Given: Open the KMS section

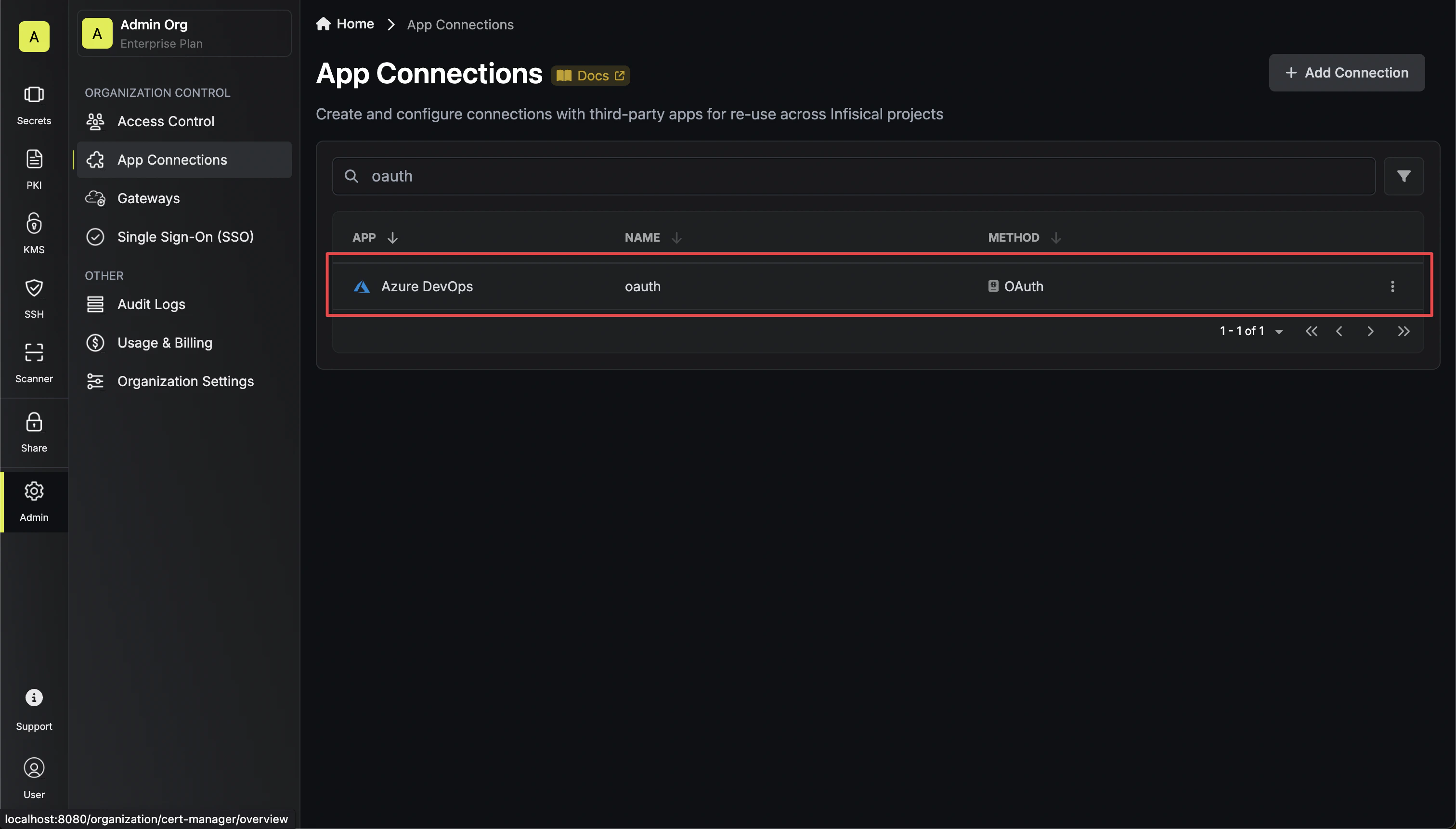Looking at the screenshot, I should [34, 233].
